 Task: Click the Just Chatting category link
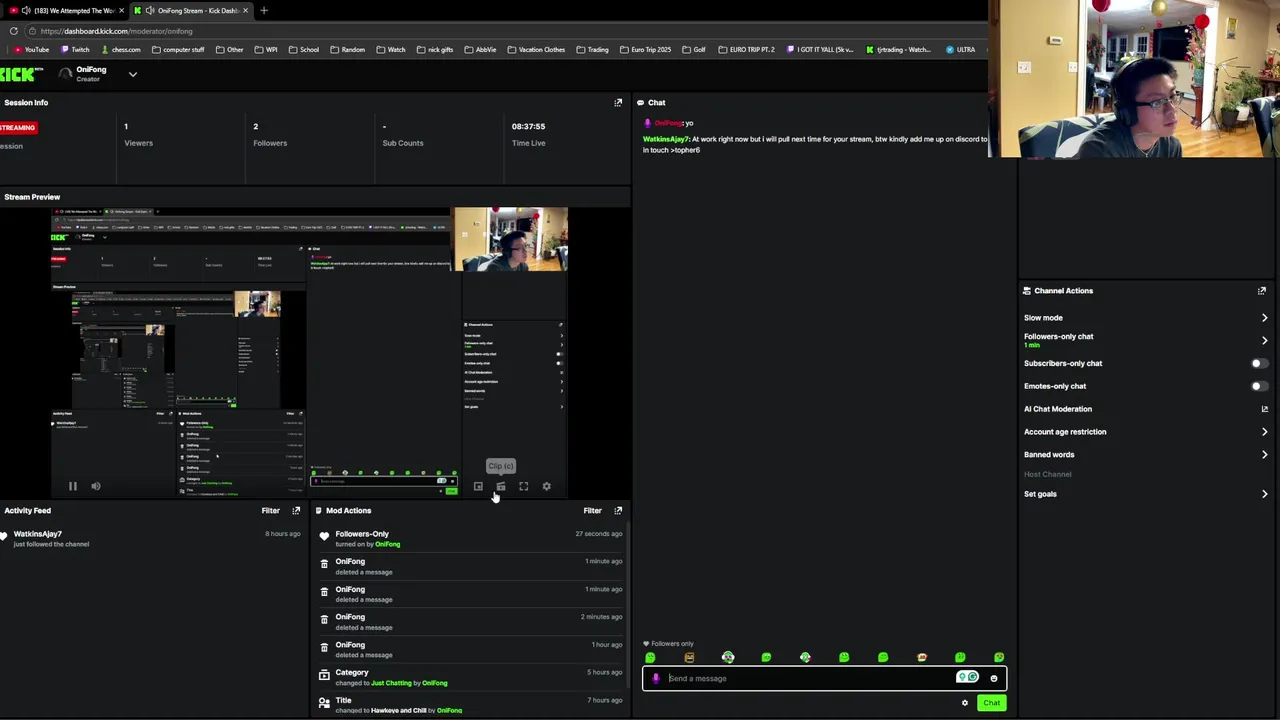[x=391, y=683]
